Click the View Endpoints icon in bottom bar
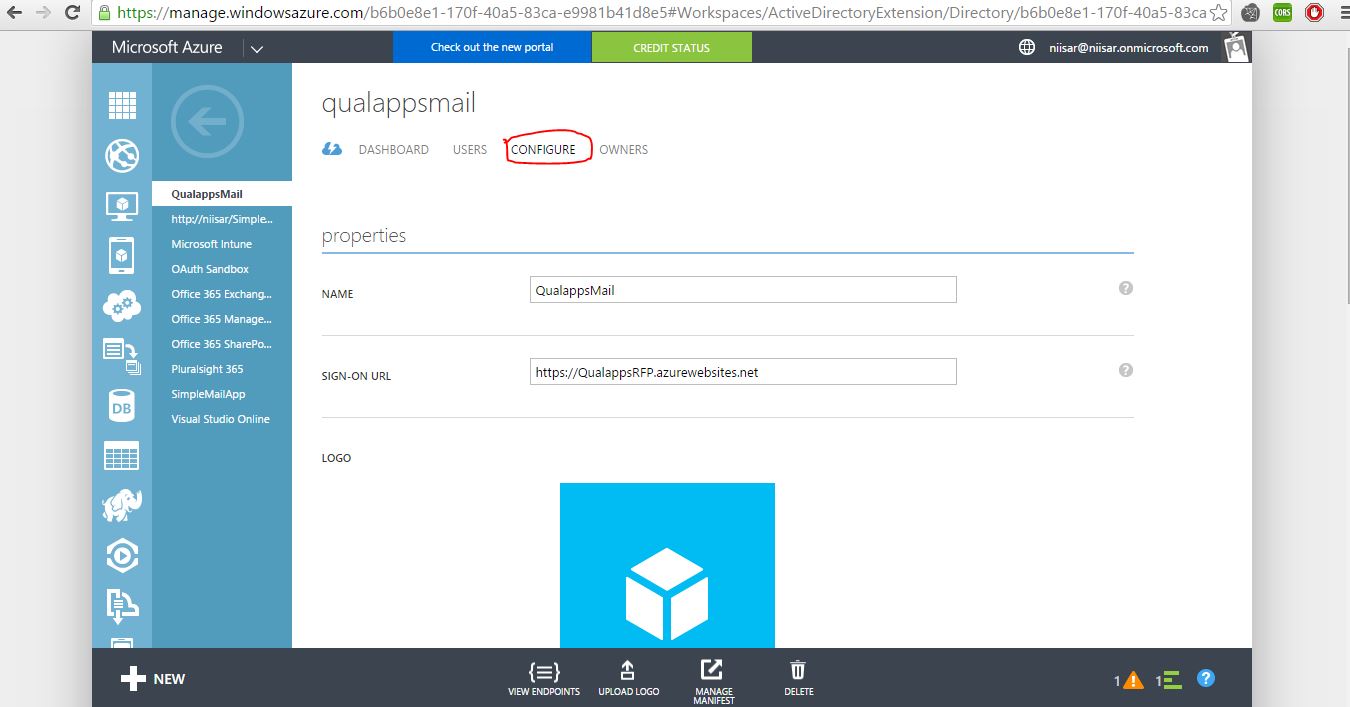Image resolution: width=1350 pixels, height=707 pixels. click(x=544, y=671)
